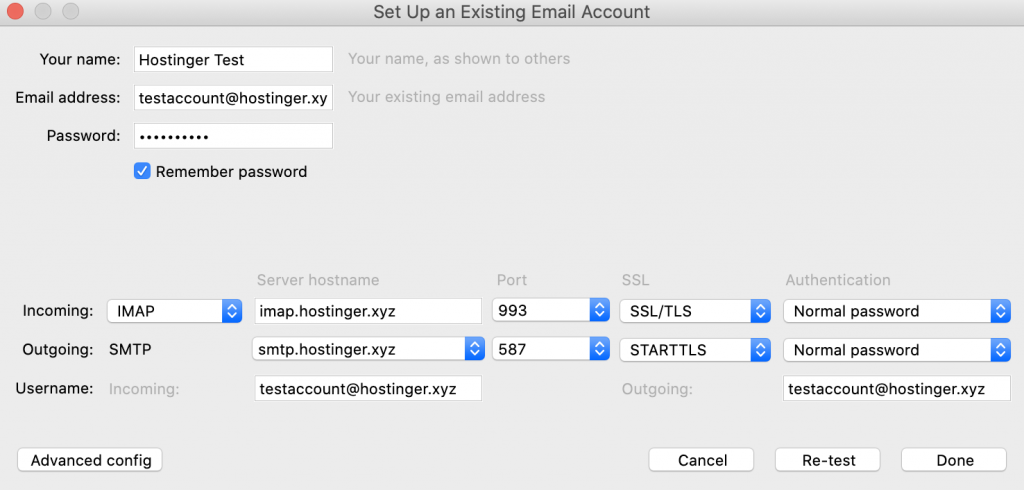
Task: Click the Re-test button
Action: click(828, 460)
